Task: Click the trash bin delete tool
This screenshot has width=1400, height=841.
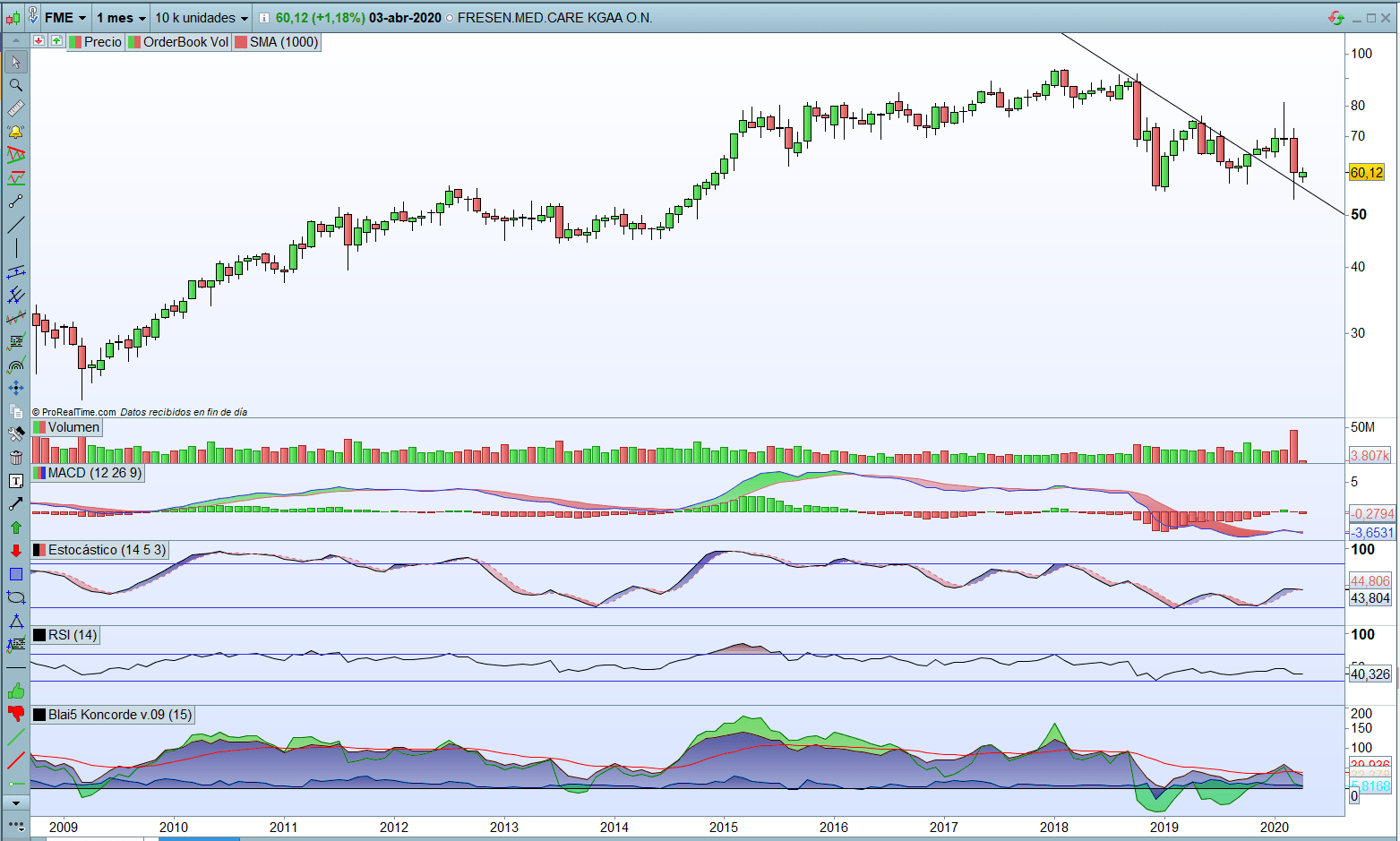Action: [x=15, y=458]
